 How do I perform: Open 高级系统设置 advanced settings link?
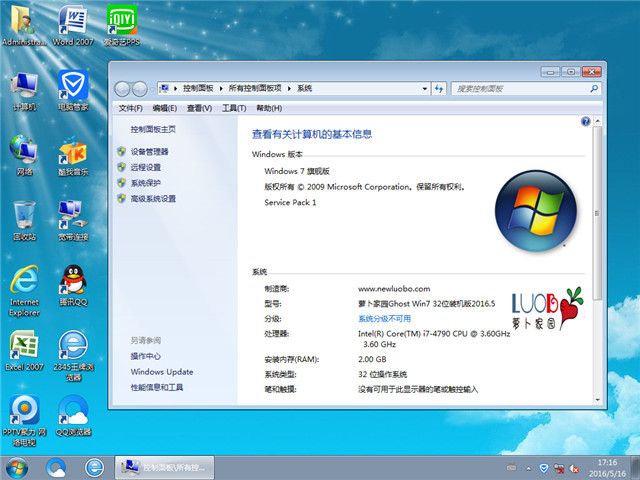coord(153,198)
